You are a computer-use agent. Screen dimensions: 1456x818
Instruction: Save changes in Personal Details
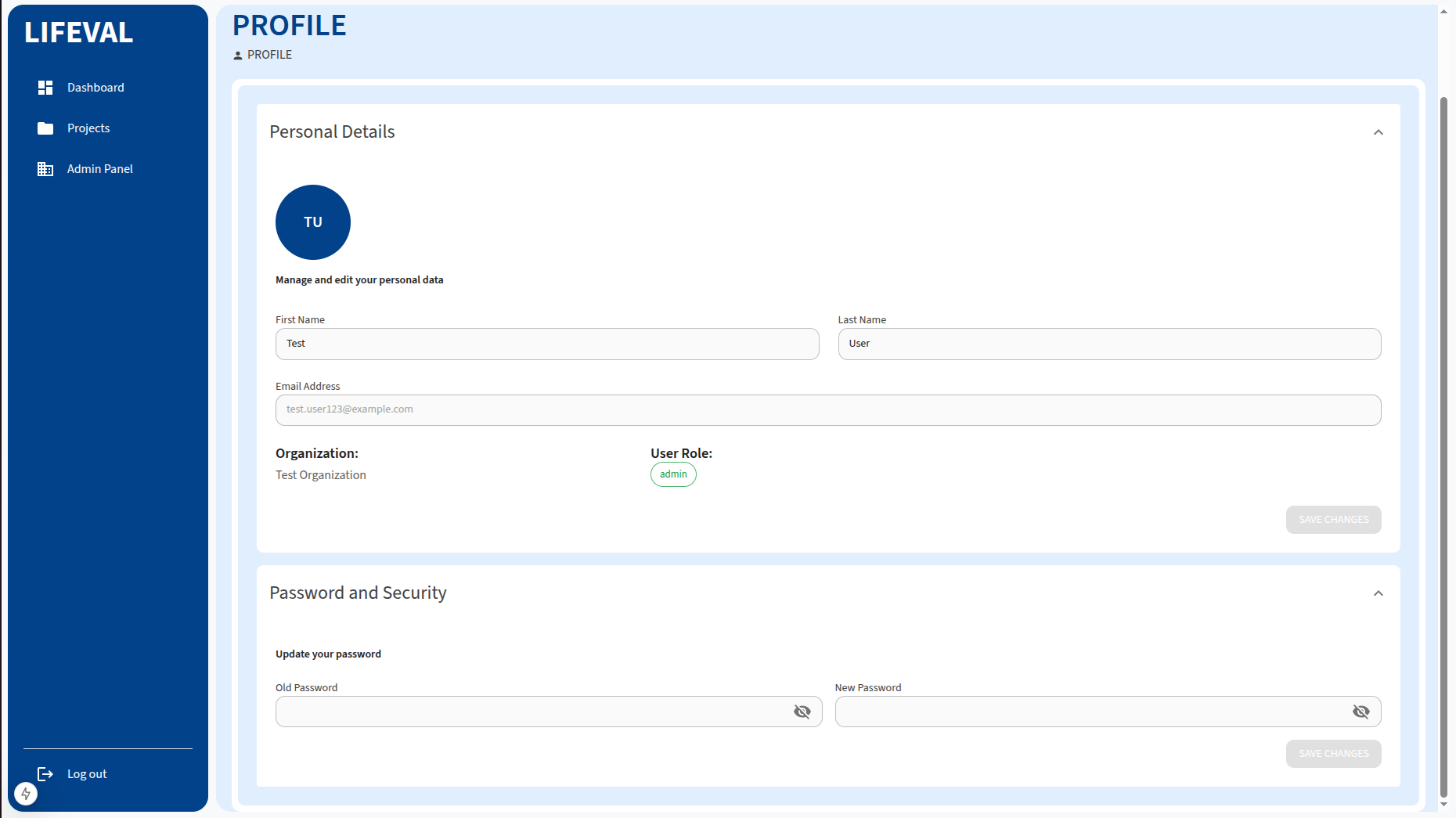(1333, 520)
